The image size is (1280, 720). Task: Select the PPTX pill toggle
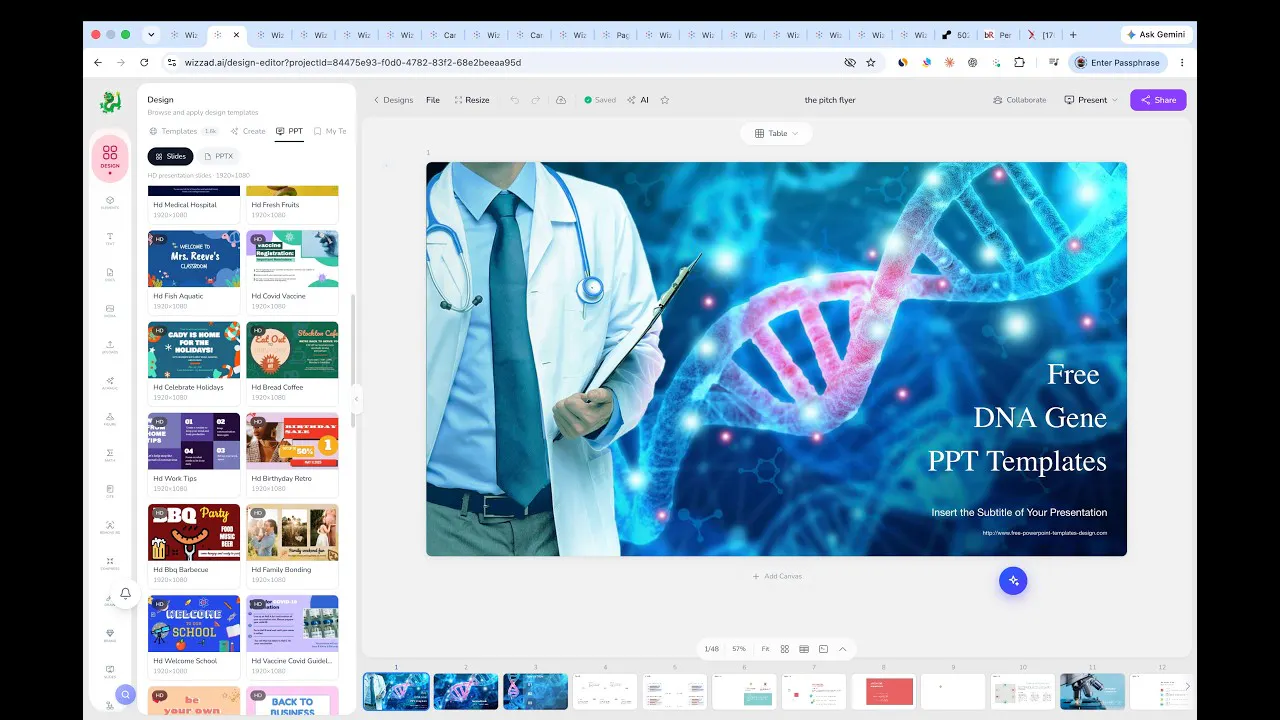tap(219, 156)
